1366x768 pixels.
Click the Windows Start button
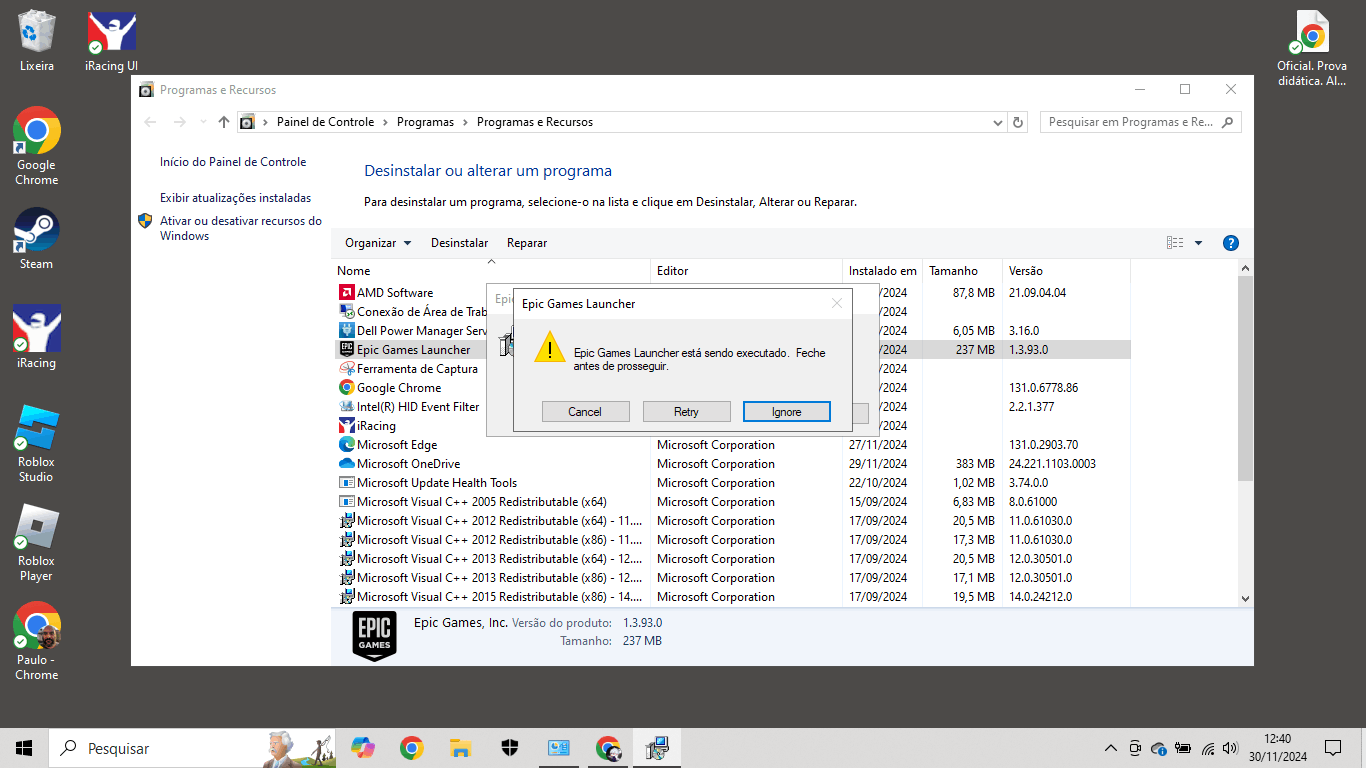tap(24, 748)
